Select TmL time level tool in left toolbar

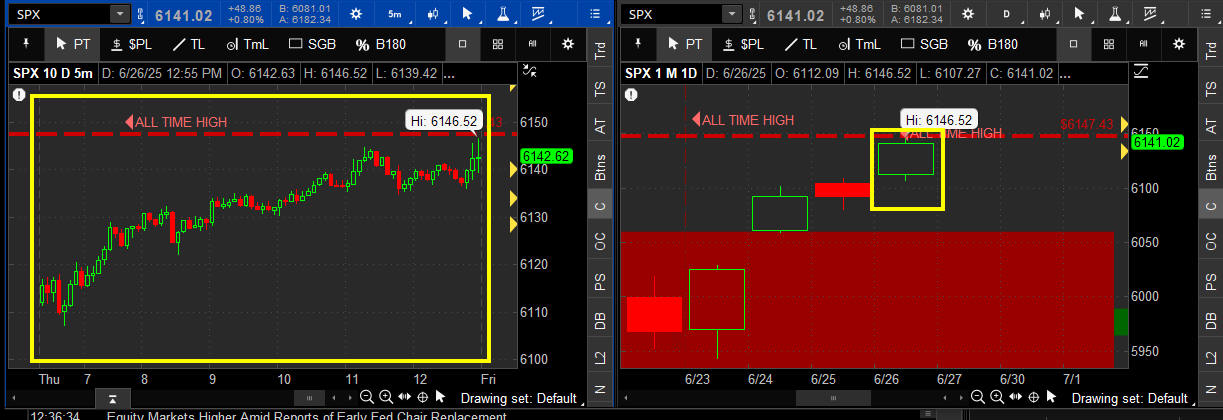(248, 44)
